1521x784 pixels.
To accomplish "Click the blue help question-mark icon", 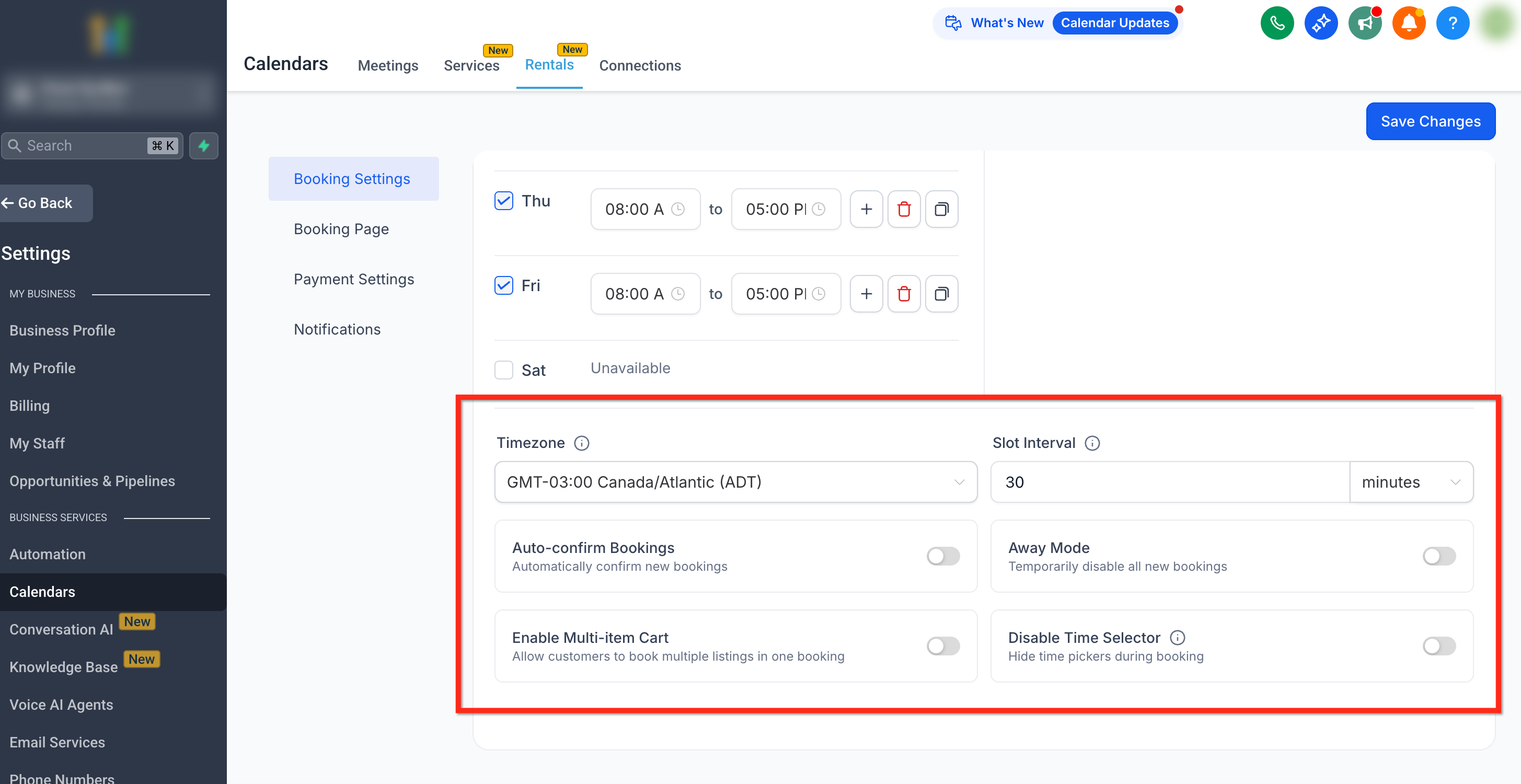I will [1452, 23].
